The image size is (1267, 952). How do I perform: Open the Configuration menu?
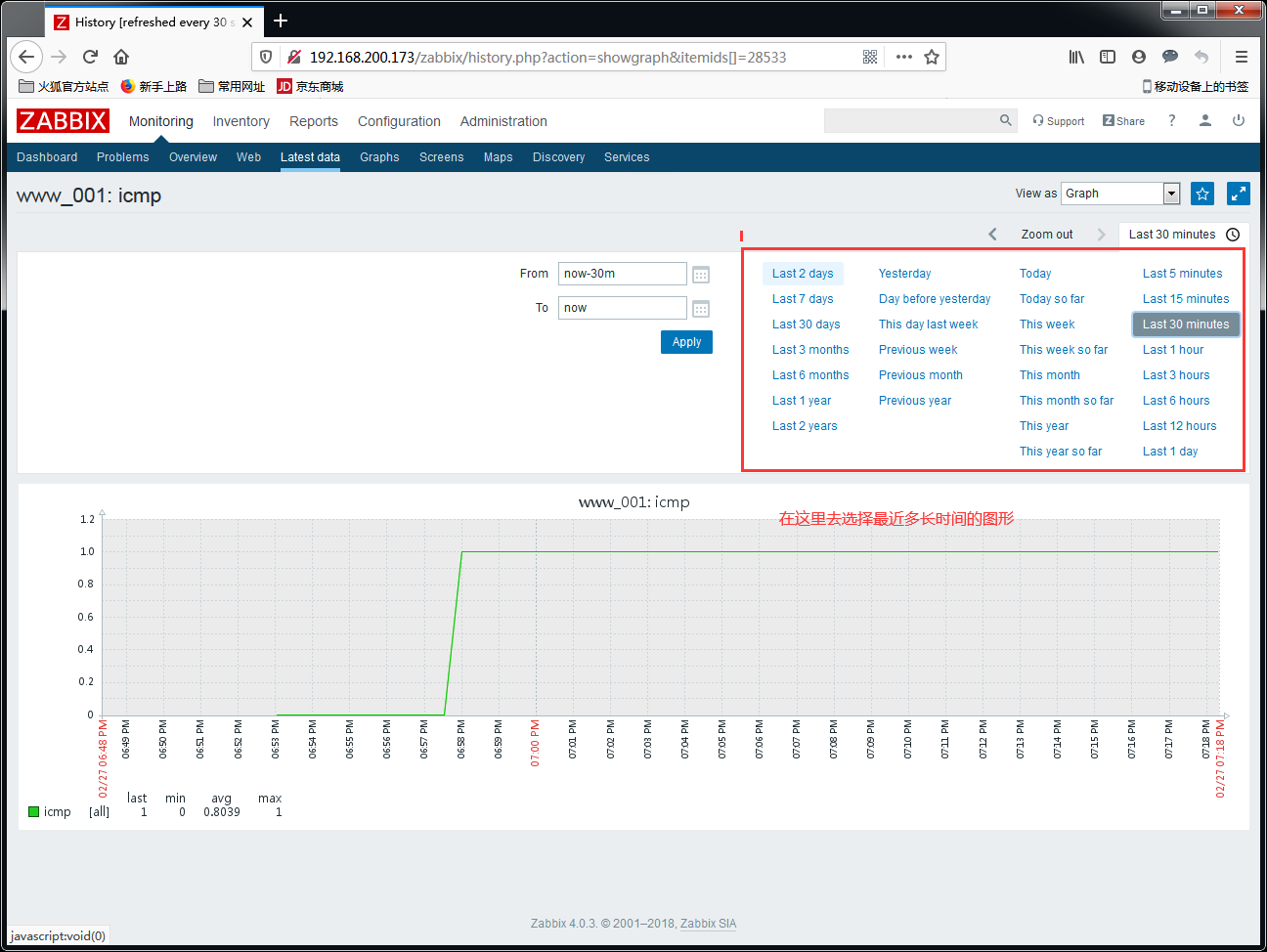click(399, 121)
